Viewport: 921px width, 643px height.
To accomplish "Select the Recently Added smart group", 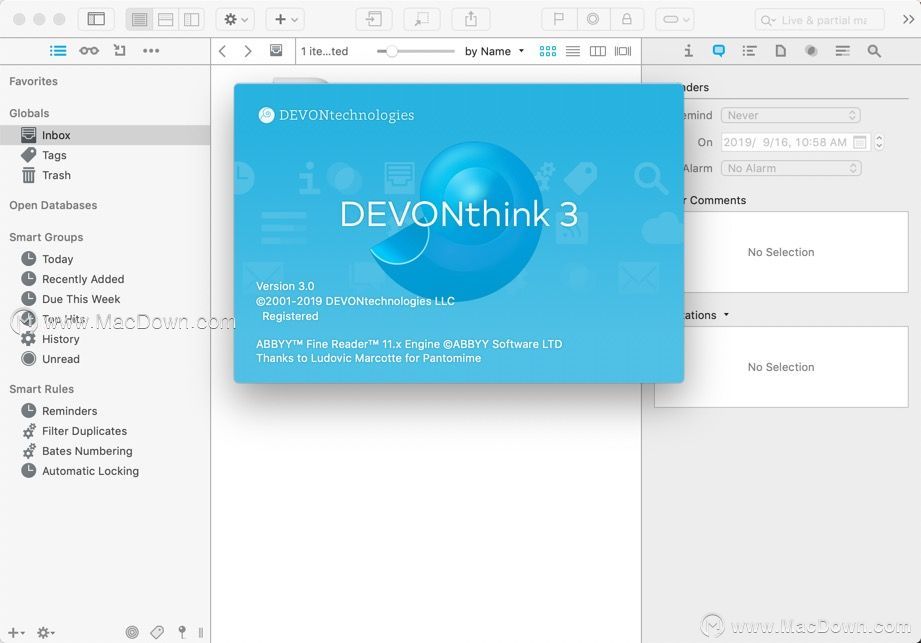I will (105, 279).
